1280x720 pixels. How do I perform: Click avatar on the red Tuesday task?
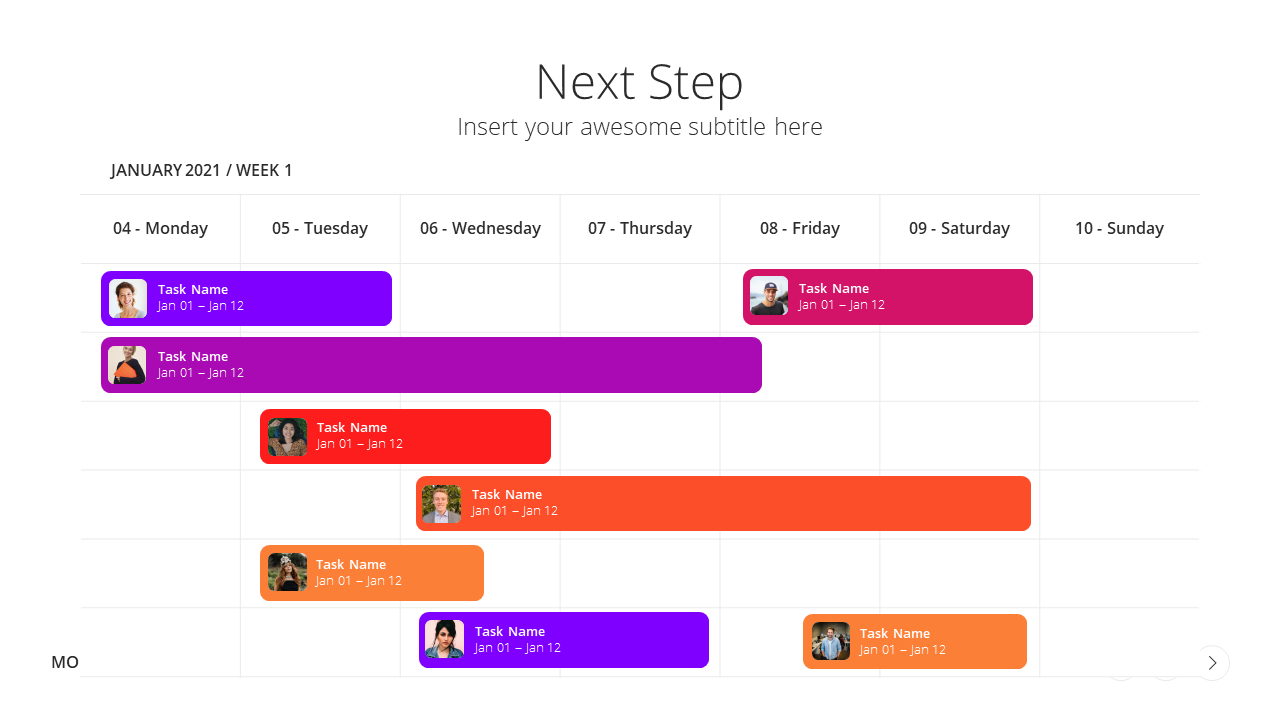pyautogui.click(x=287, y=437)
